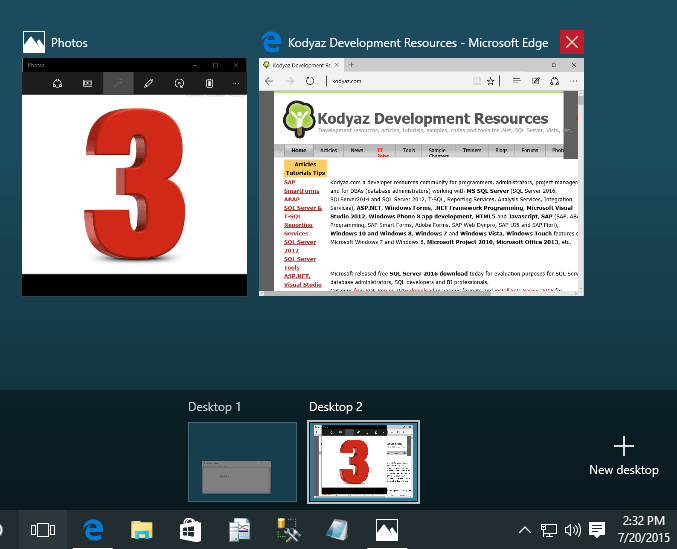Open the chart document taskbar icon

click(240, 530)
